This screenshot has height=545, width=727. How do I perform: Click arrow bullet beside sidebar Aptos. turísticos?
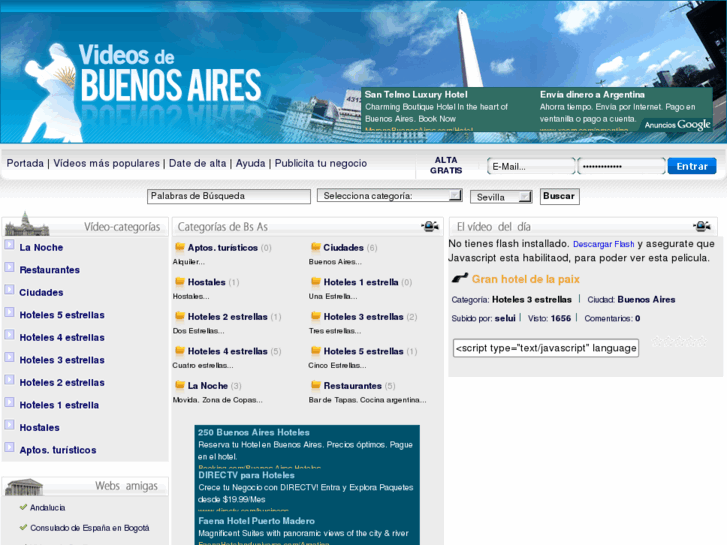tap(9, 447)
